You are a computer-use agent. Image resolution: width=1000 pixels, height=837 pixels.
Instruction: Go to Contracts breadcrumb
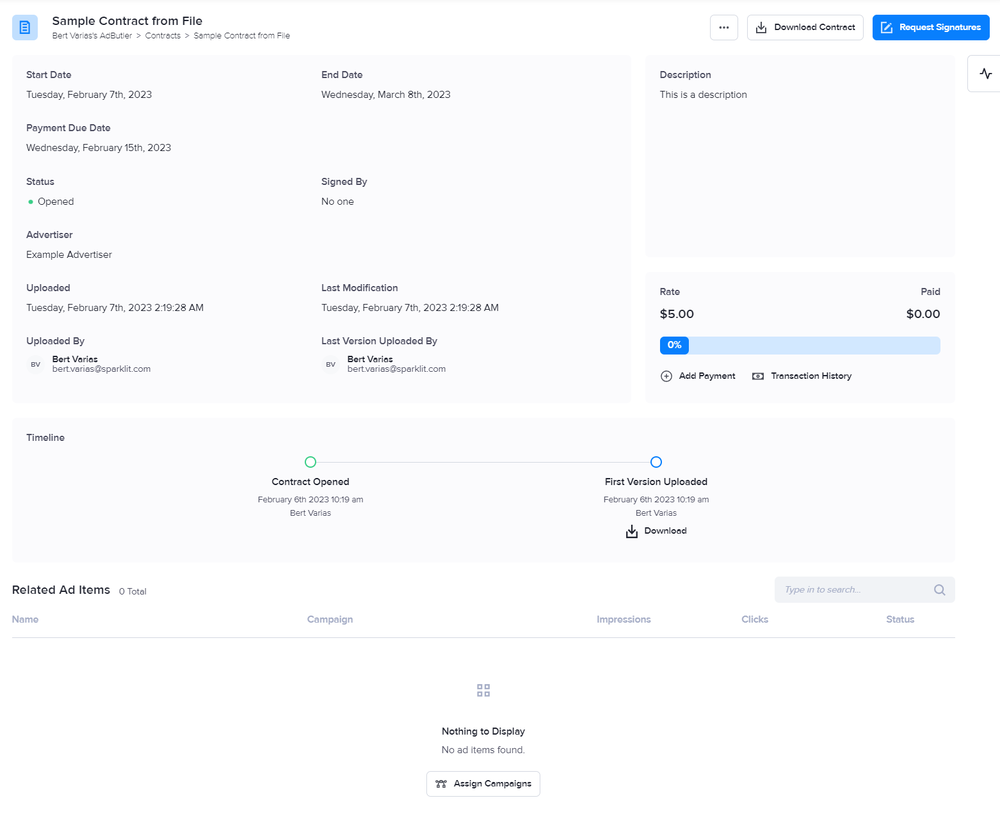pyautogui.click(x=163, y=36)
